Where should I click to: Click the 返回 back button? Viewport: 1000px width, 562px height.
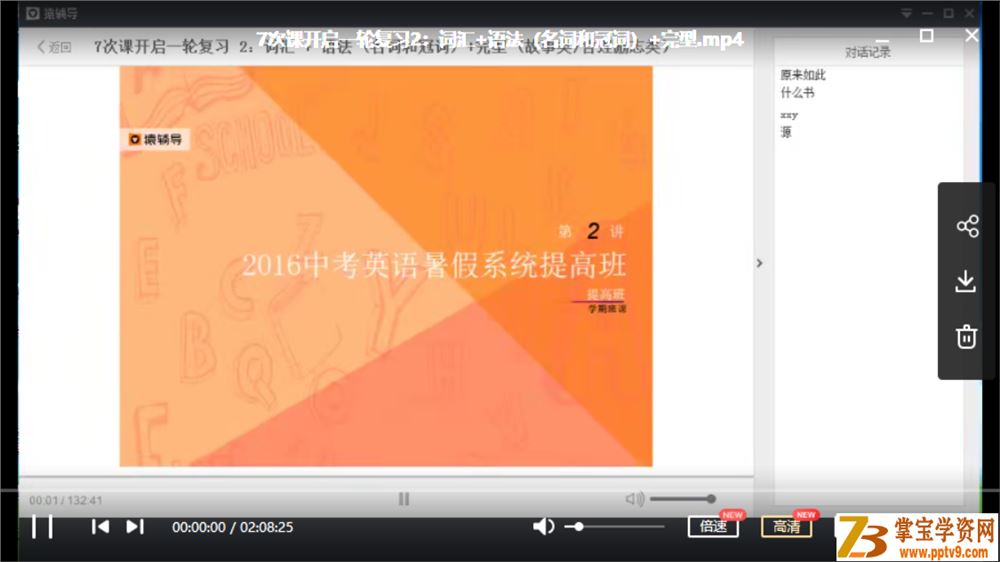pos(55,47)
